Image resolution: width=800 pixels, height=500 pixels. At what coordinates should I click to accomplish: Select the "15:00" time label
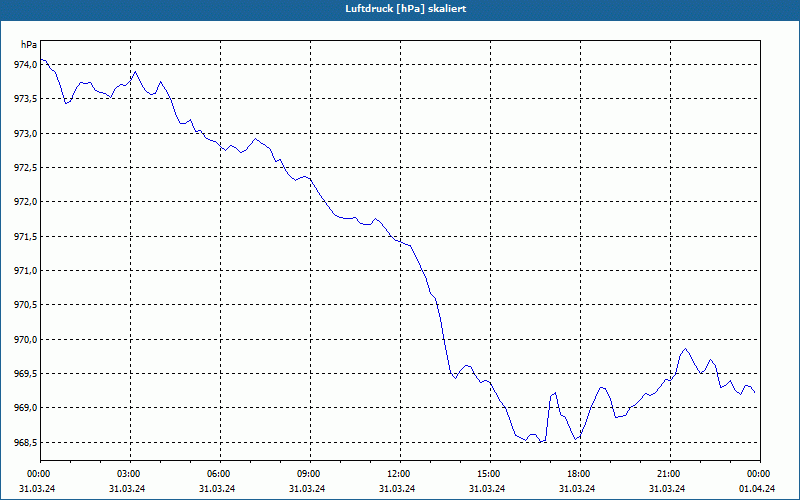pos(490,474)
